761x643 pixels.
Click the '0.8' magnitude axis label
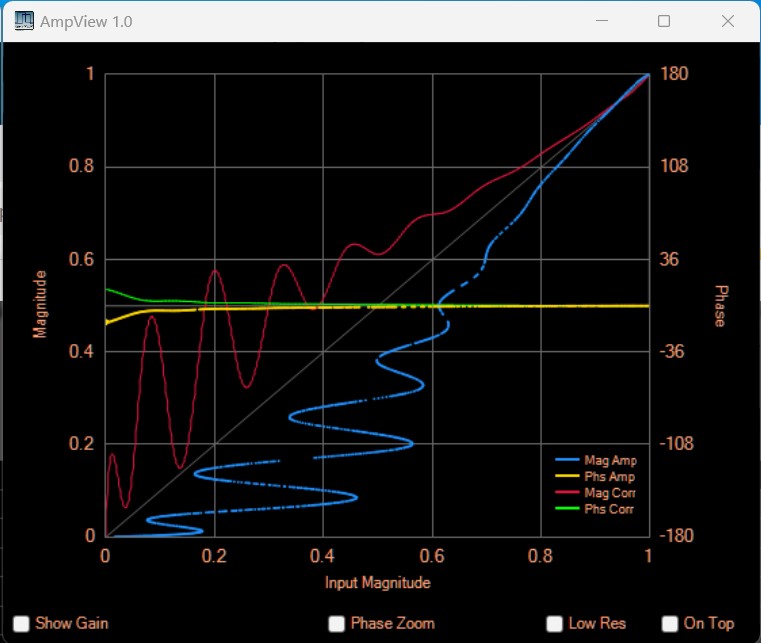(82, 166)
